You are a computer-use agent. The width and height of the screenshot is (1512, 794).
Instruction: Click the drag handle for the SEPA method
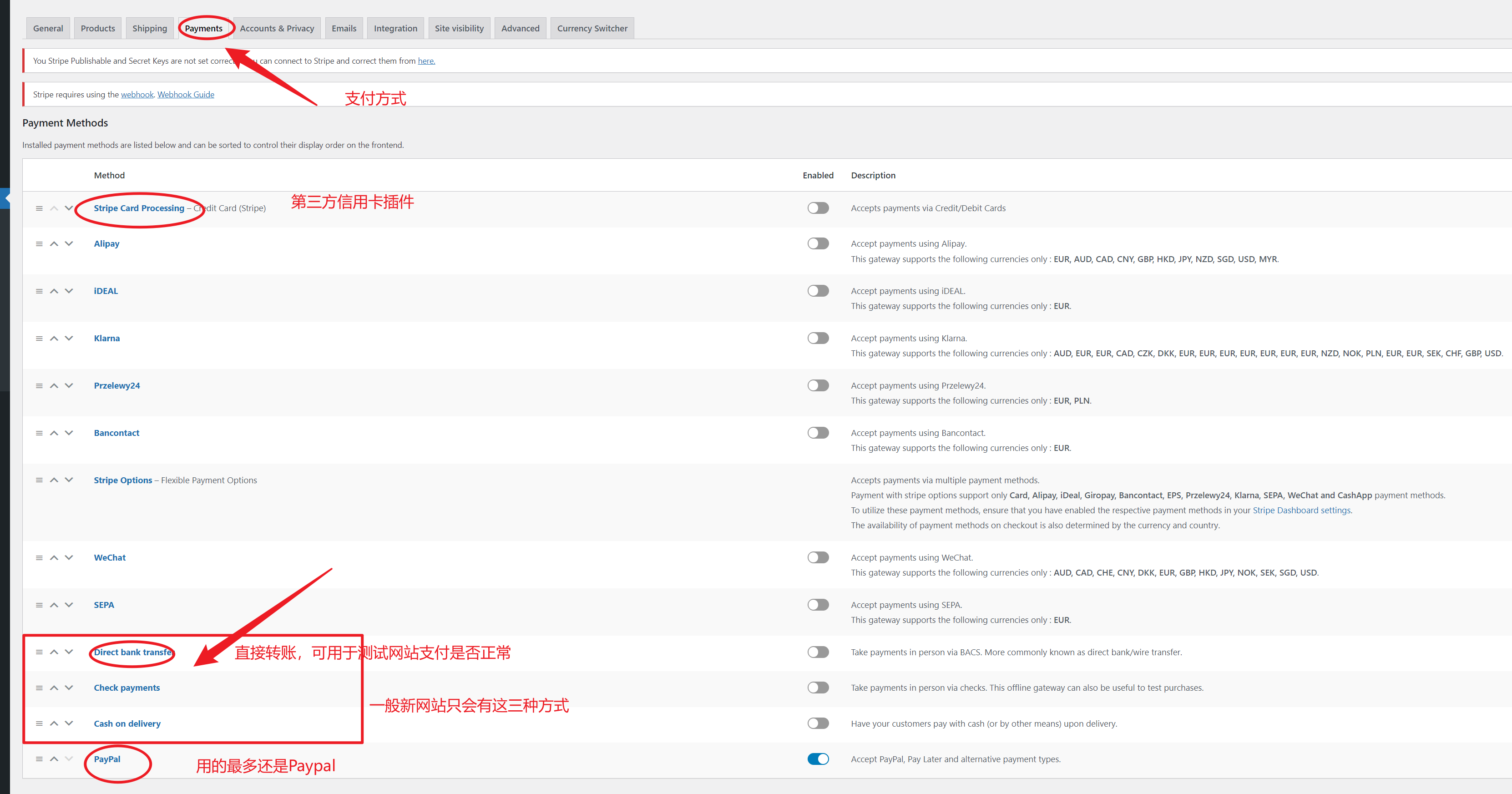click(x=39, y=604)
